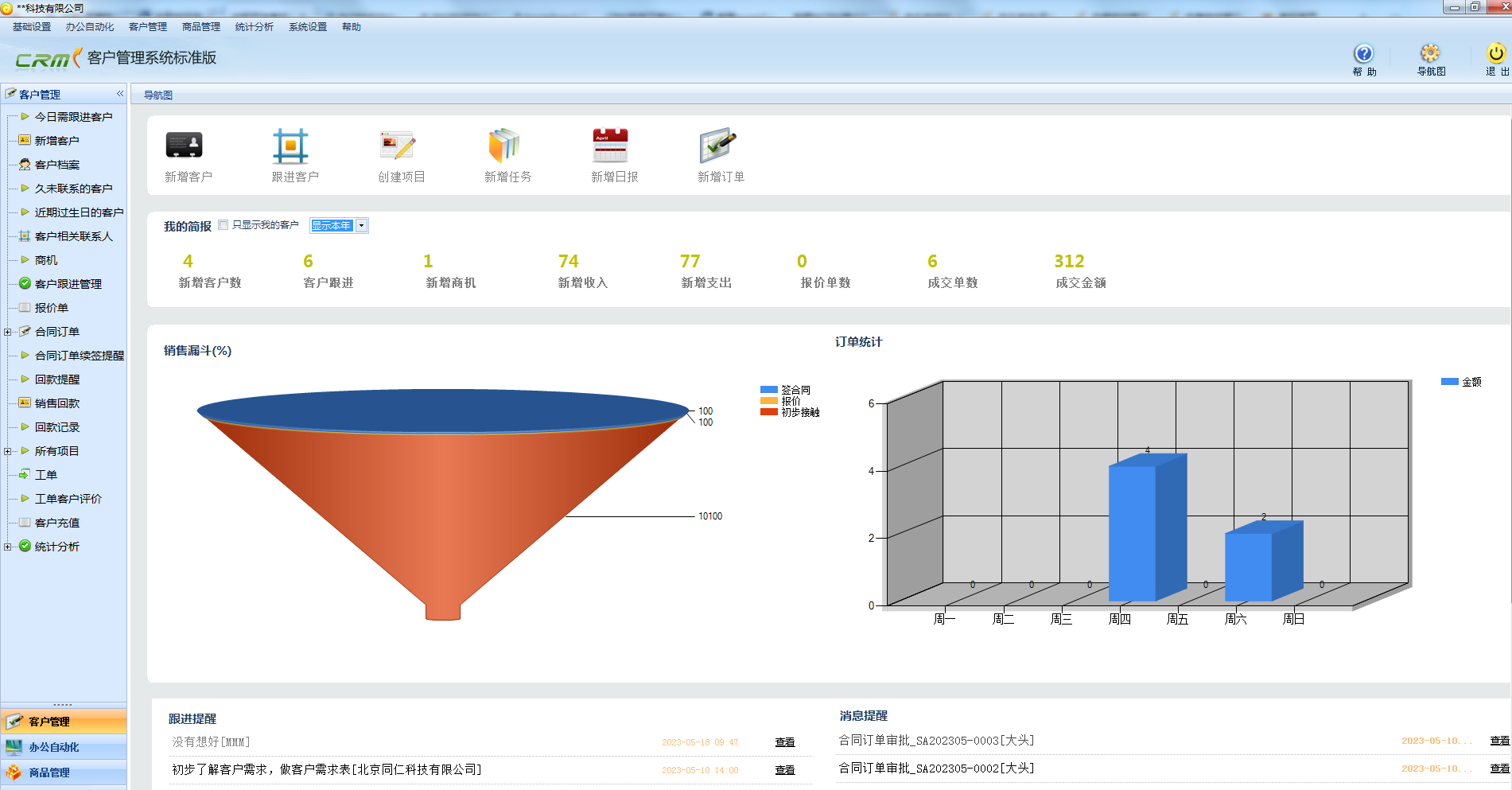This screenshot has width=1512, height=790.
Task: Select 回款记录 in sidebar tree
Action: click(x=57, y=427)
